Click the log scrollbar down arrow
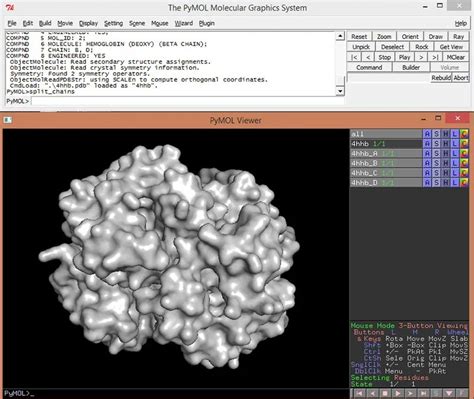The image size is (474, 399). tap(340, 91)
